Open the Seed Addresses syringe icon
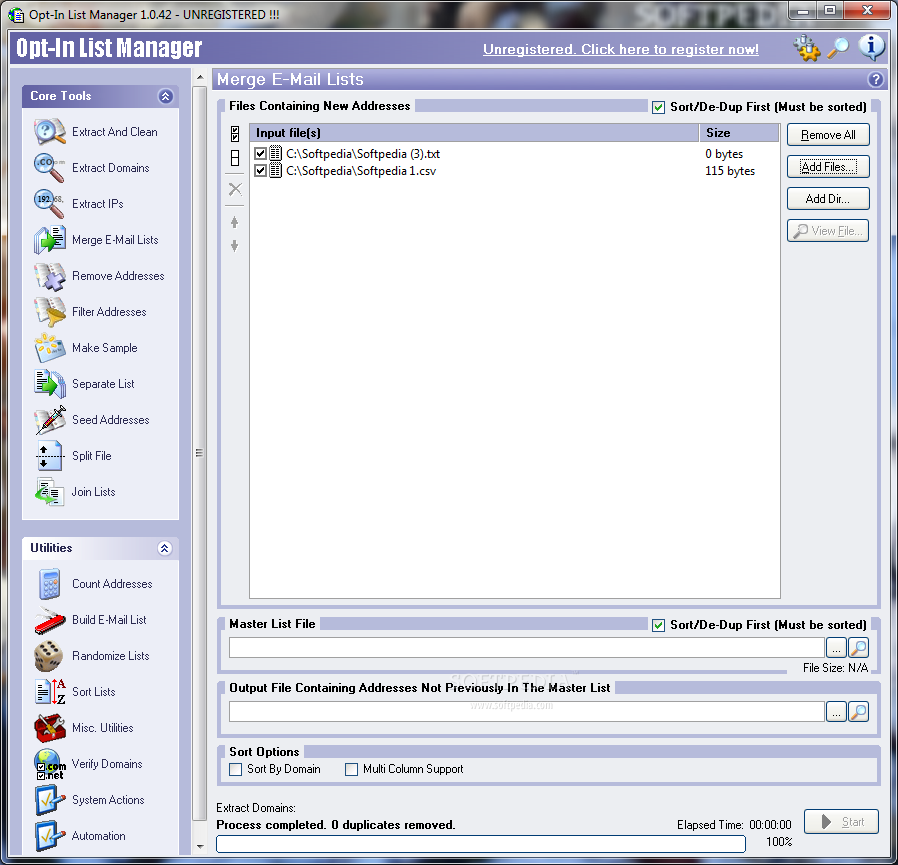Viewport: 898px width, 865px height. [50, 420]
